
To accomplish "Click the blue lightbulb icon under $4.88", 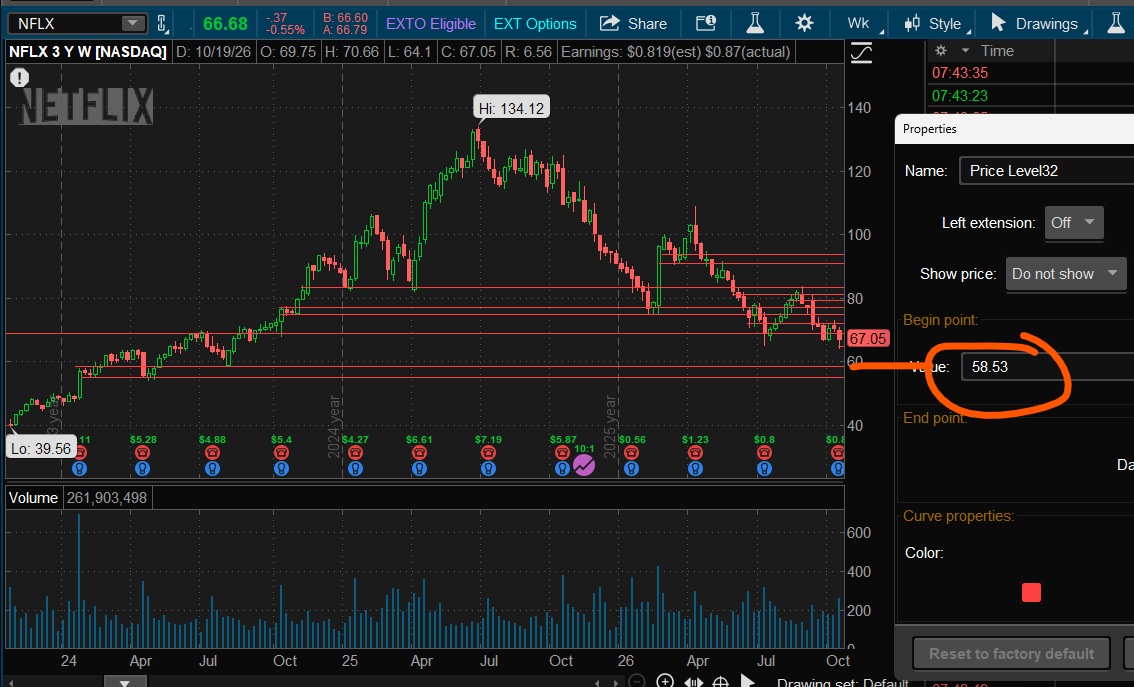I will click(x=212, y=469).
